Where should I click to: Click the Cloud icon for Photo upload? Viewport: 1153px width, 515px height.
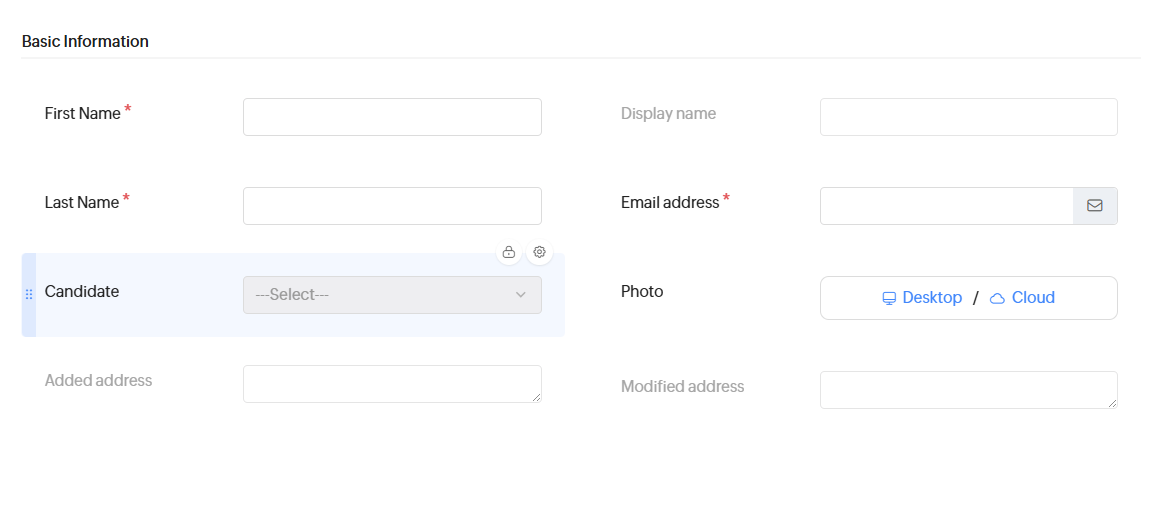(997, 298)
